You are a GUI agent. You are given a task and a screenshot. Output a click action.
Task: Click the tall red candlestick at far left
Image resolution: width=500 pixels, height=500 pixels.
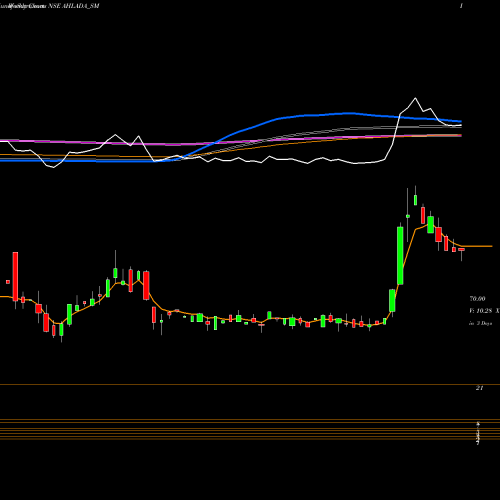15,276
